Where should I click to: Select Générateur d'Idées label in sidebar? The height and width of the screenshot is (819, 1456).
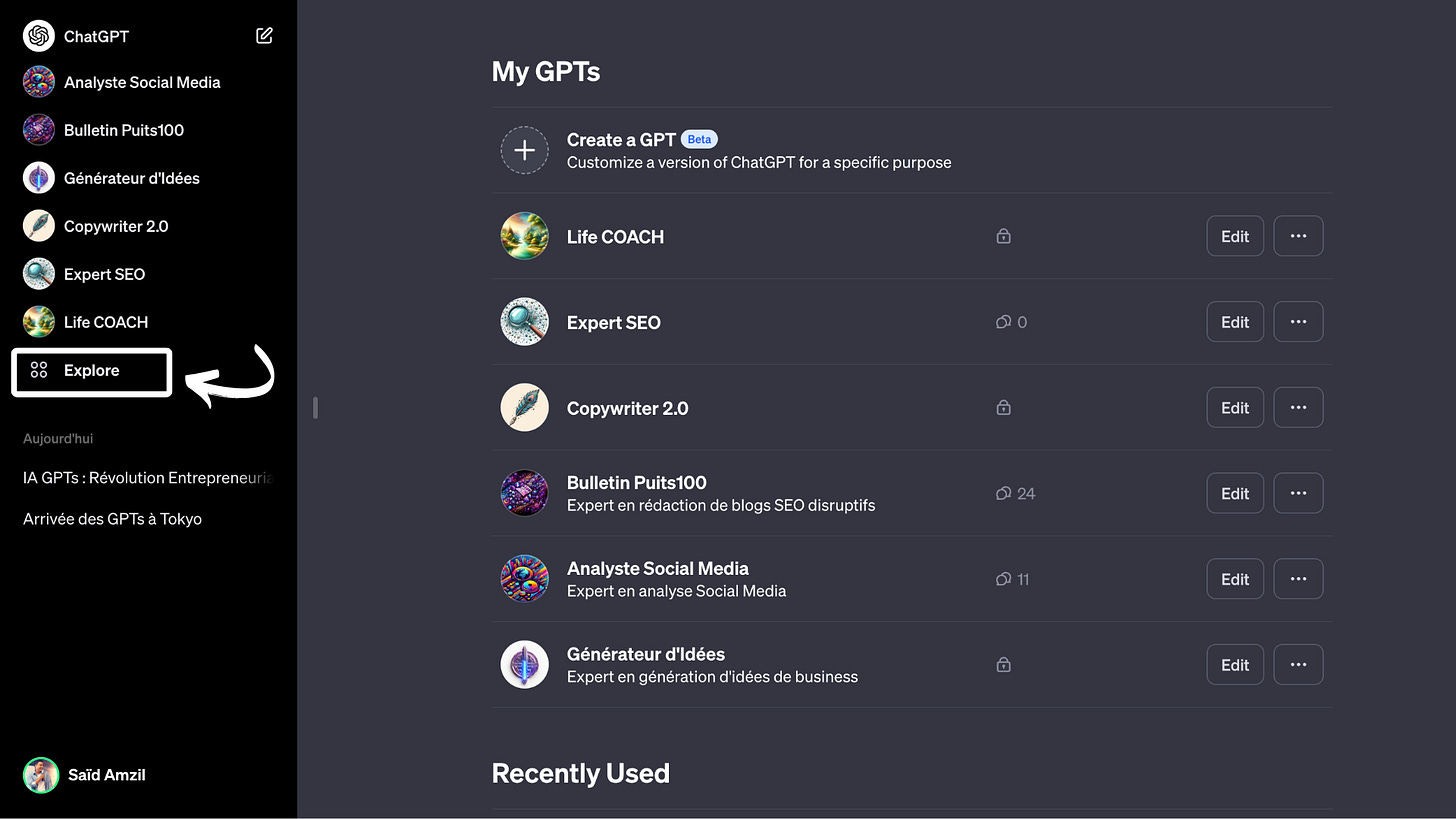pyautogui.click(x=132, y=178)
